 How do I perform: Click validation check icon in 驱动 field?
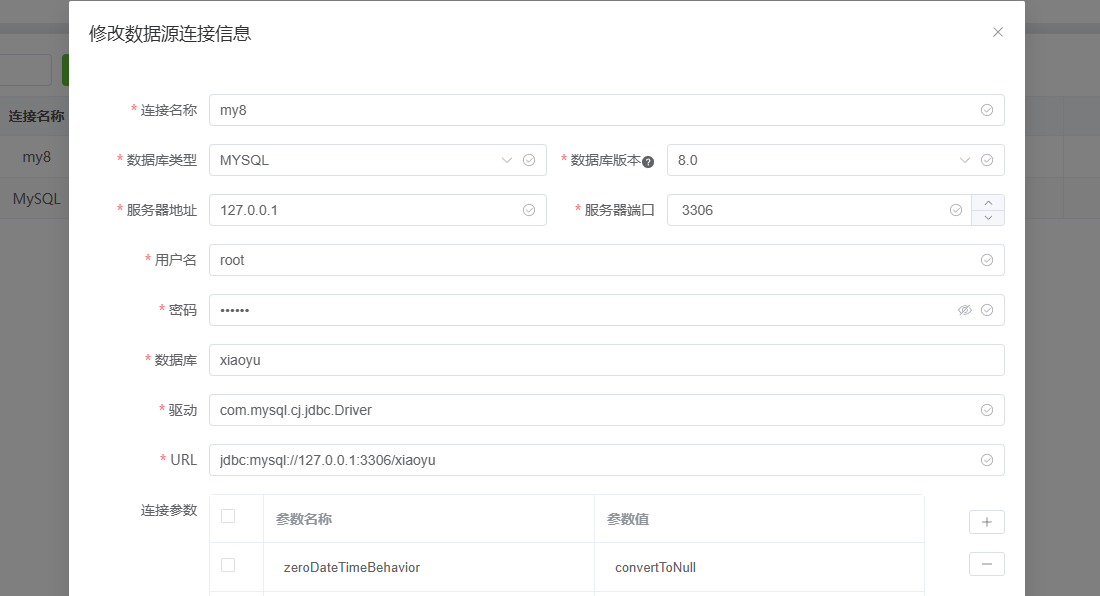coord(986,410)
